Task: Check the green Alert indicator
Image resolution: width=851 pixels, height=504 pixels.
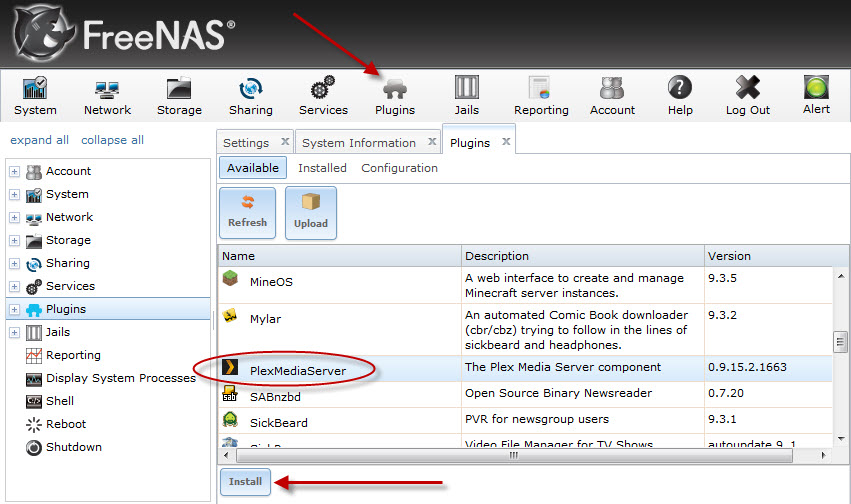Action: pyautogui.click(x=816, y=87)
